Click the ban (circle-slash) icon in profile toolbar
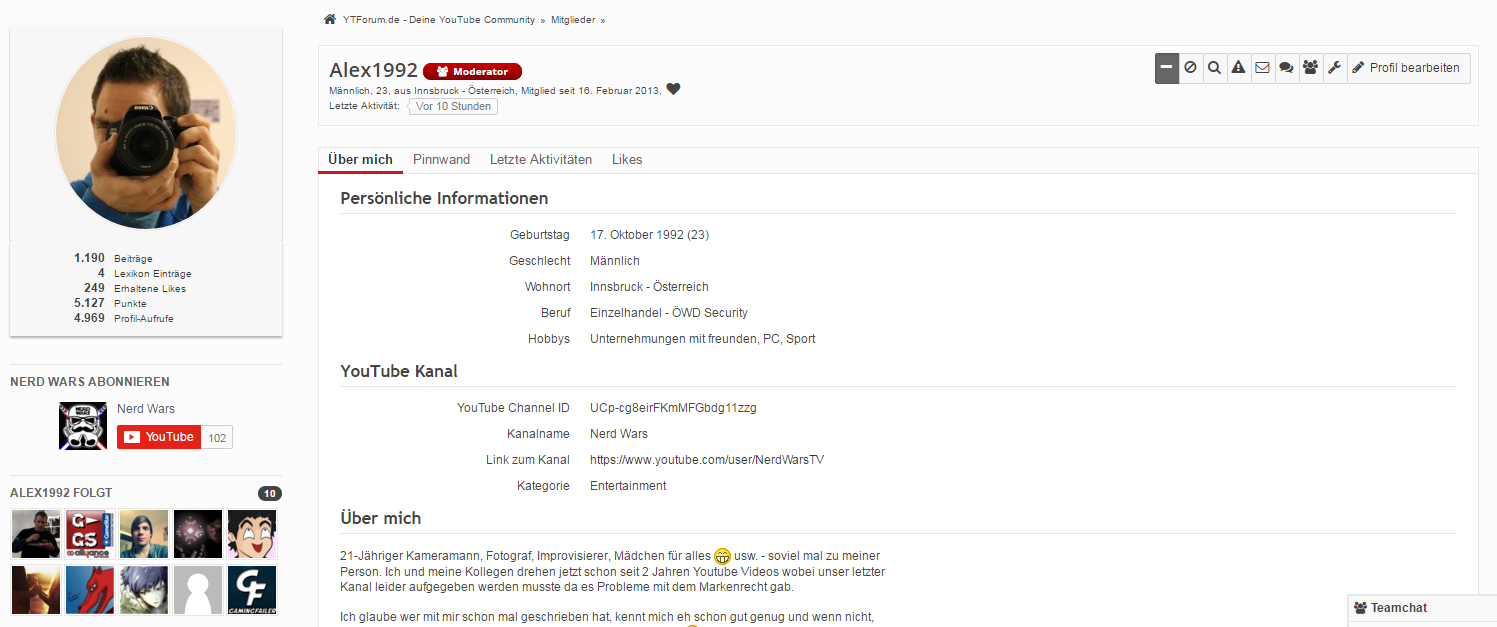The width and height of the screenshot is (1497, 627). [x=1191, y=68]
